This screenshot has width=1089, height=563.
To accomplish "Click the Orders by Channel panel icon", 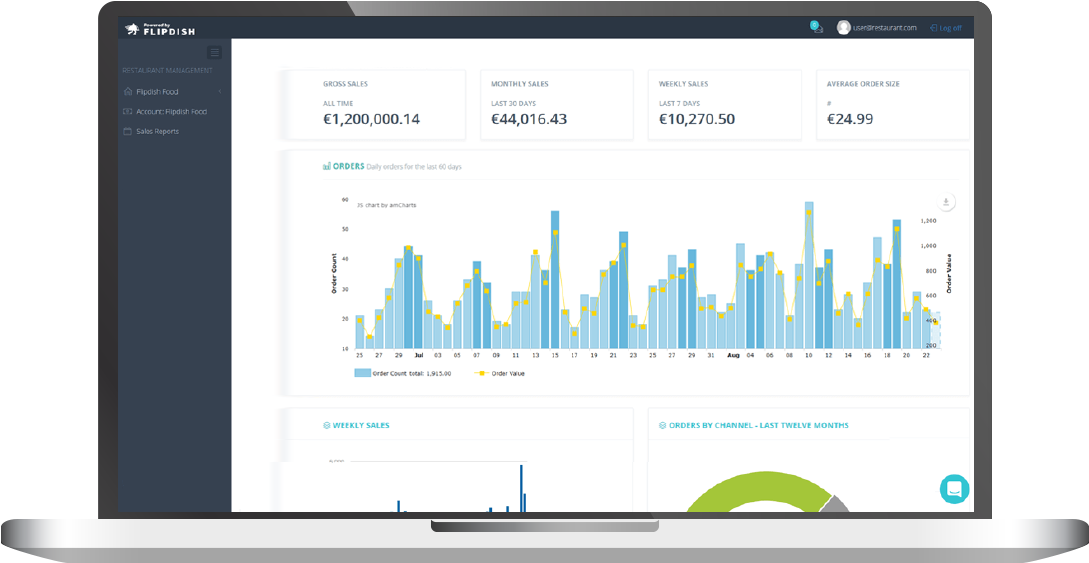I will tap(663, 425).
